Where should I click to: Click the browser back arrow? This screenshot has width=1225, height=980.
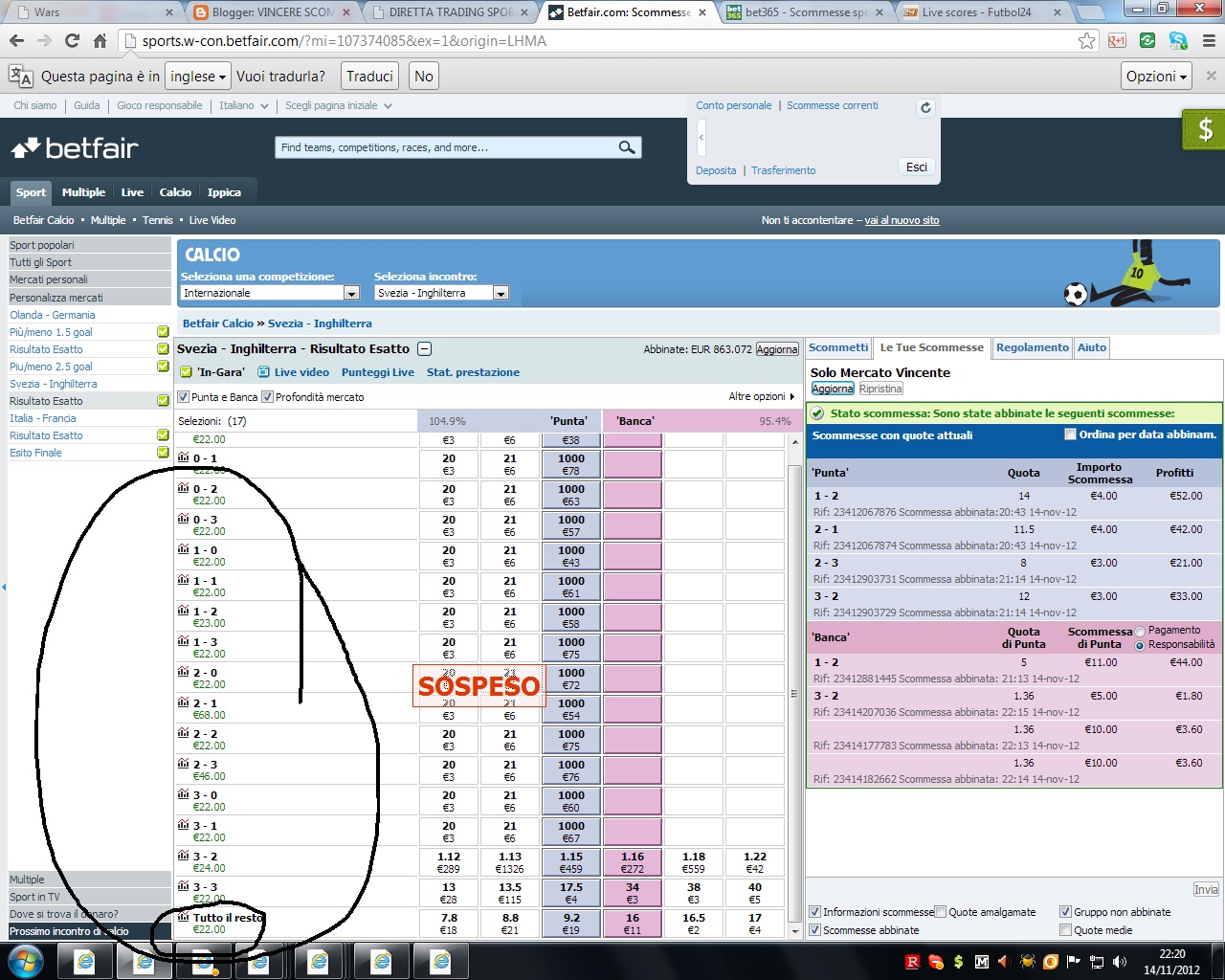click(16, 41)
